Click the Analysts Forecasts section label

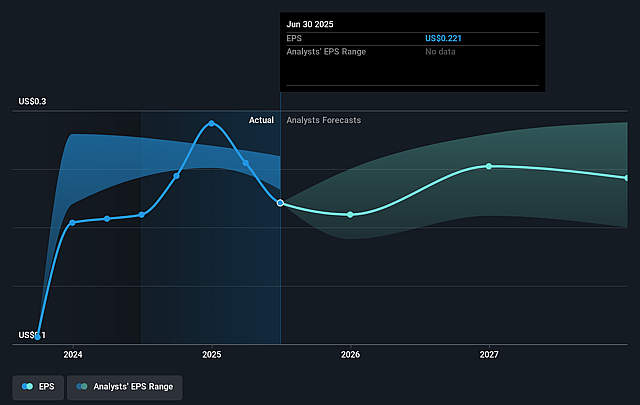pos(323,120)
